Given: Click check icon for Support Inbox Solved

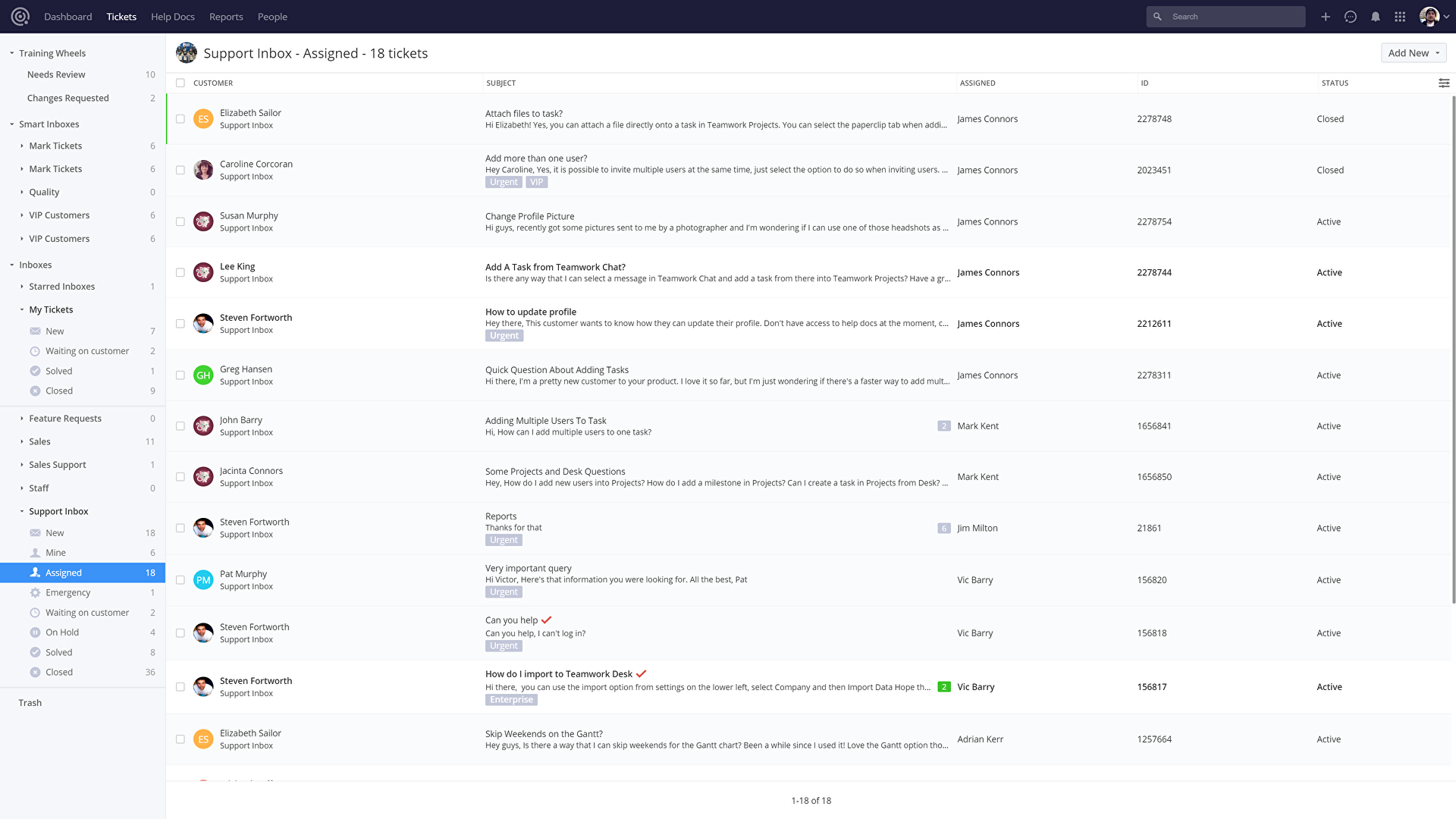Looking at the screenshot, I should (35, 652).
